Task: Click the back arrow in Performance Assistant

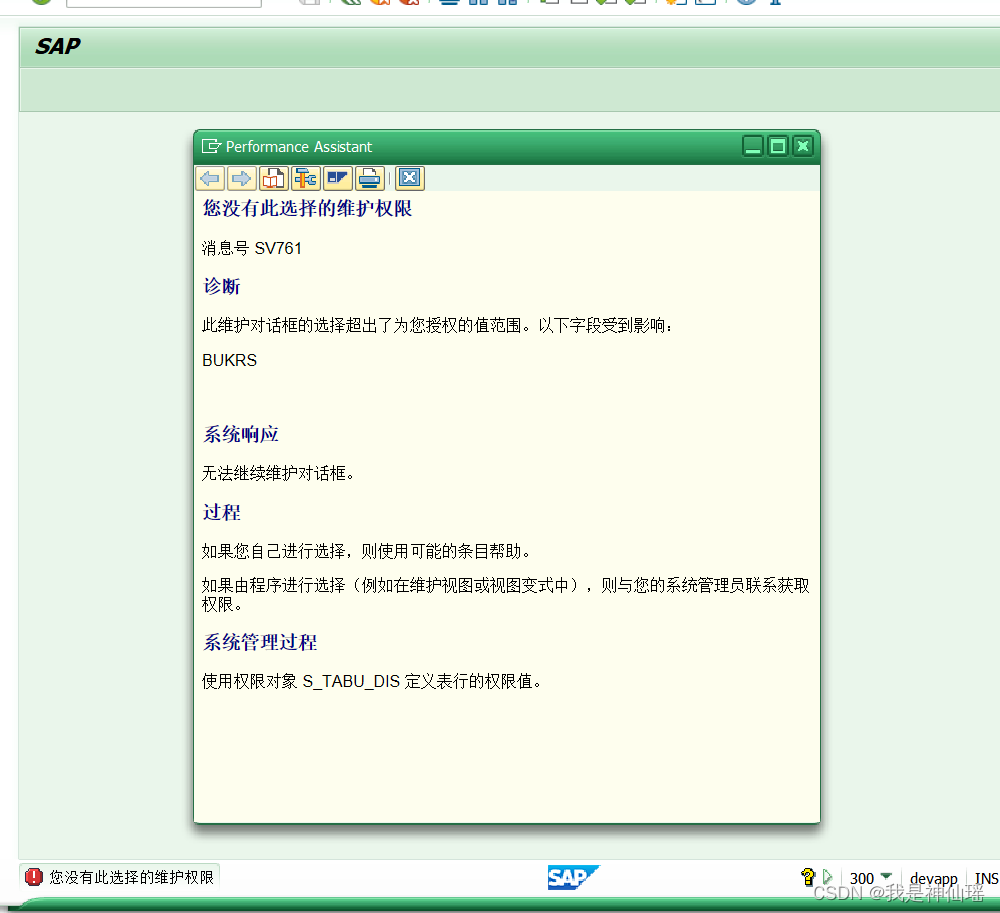Action: [x=210, y=177]
